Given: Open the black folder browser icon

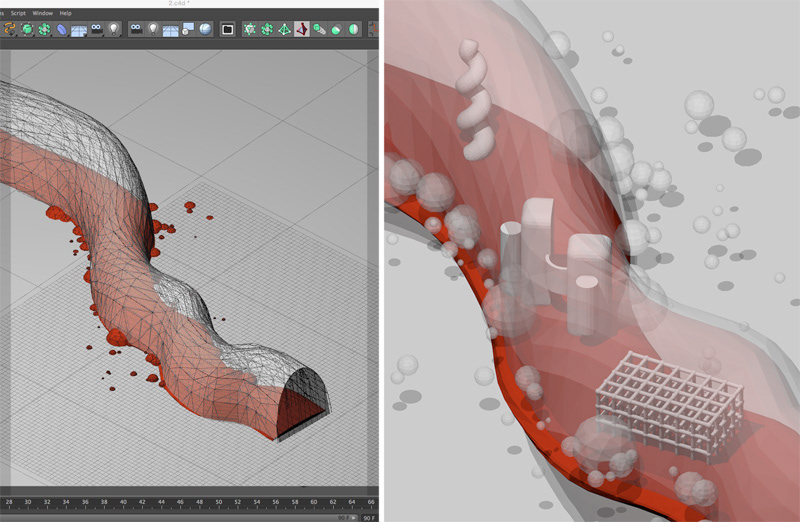Looking at the screenshot, I should click(228, 29).
